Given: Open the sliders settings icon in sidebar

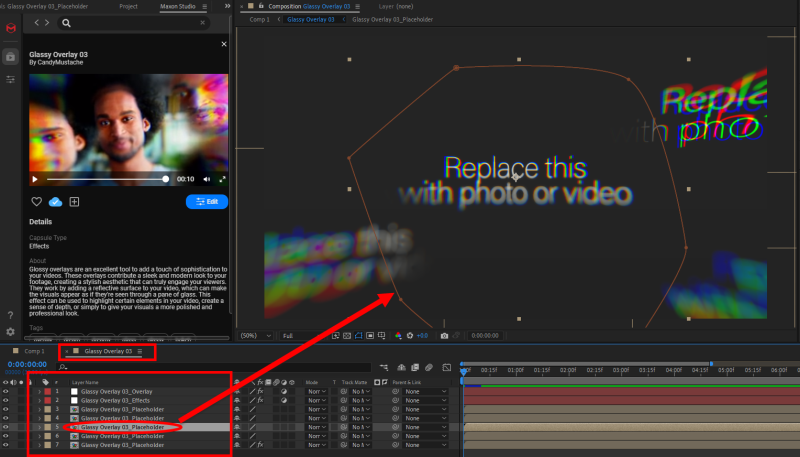Looking at the screenshot, I should pyautogui.click(x=10, y=79).
